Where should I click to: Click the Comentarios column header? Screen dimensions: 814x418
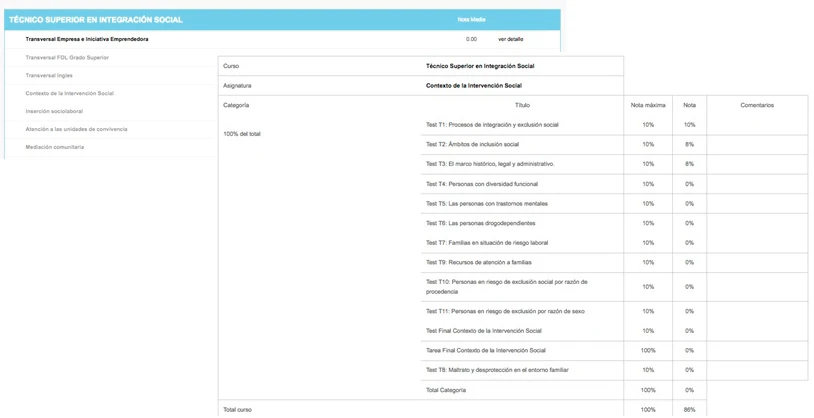pos(756,105)
